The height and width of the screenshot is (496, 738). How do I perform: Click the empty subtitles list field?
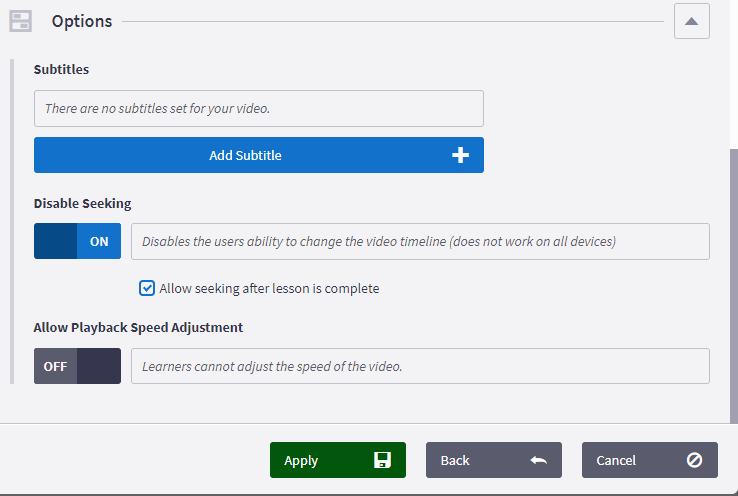pos(258,108)
